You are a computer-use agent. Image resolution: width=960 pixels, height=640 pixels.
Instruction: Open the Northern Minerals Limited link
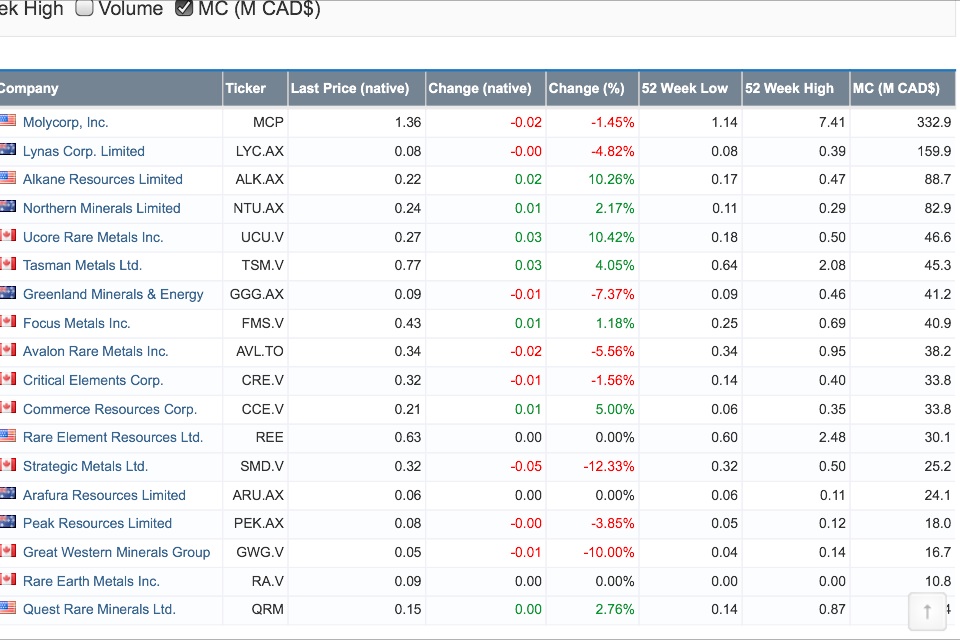click(102, 208)
